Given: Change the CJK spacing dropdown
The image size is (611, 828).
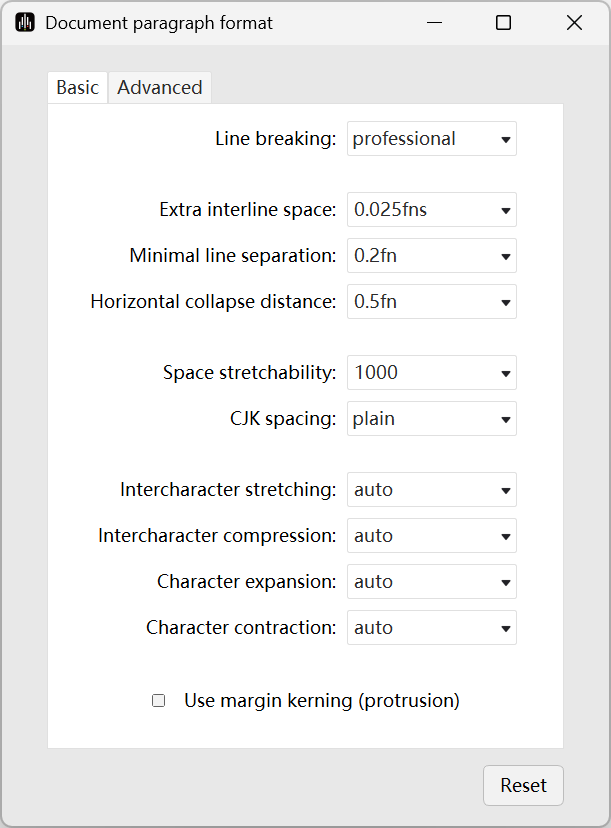Looking at the screenshot, I should [432, 419].
